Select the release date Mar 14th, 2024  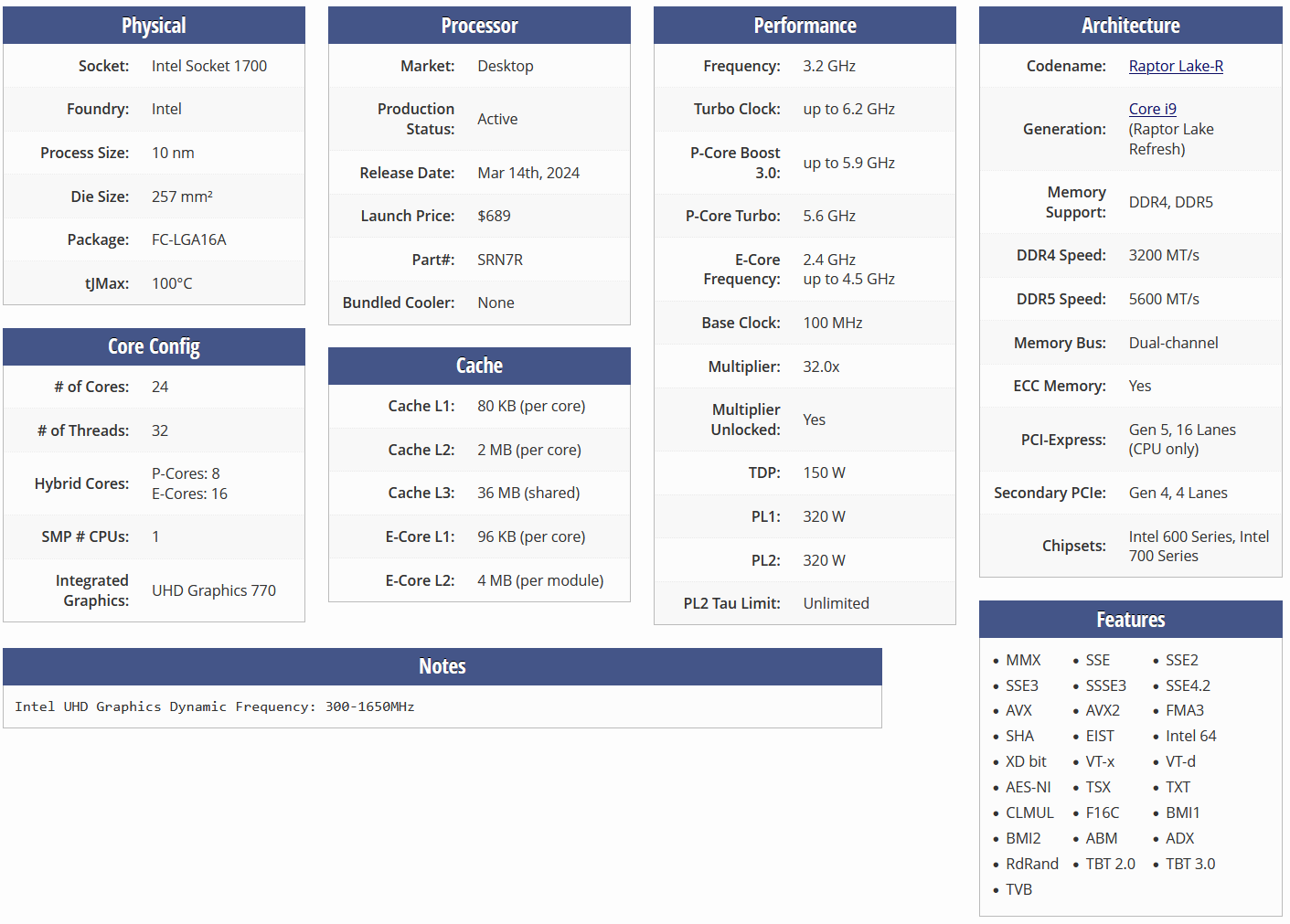(x=528, y=173)
